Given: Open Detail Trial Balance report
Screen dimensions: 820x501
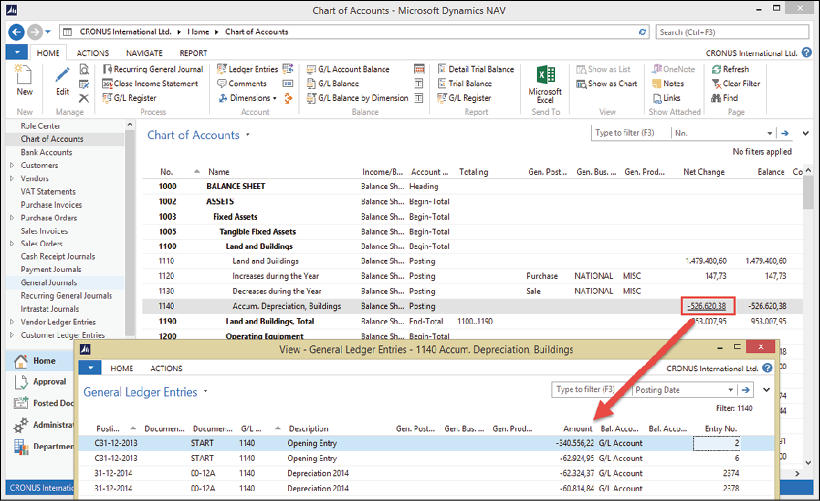Looking at the screenshot, I should point(475,69).
